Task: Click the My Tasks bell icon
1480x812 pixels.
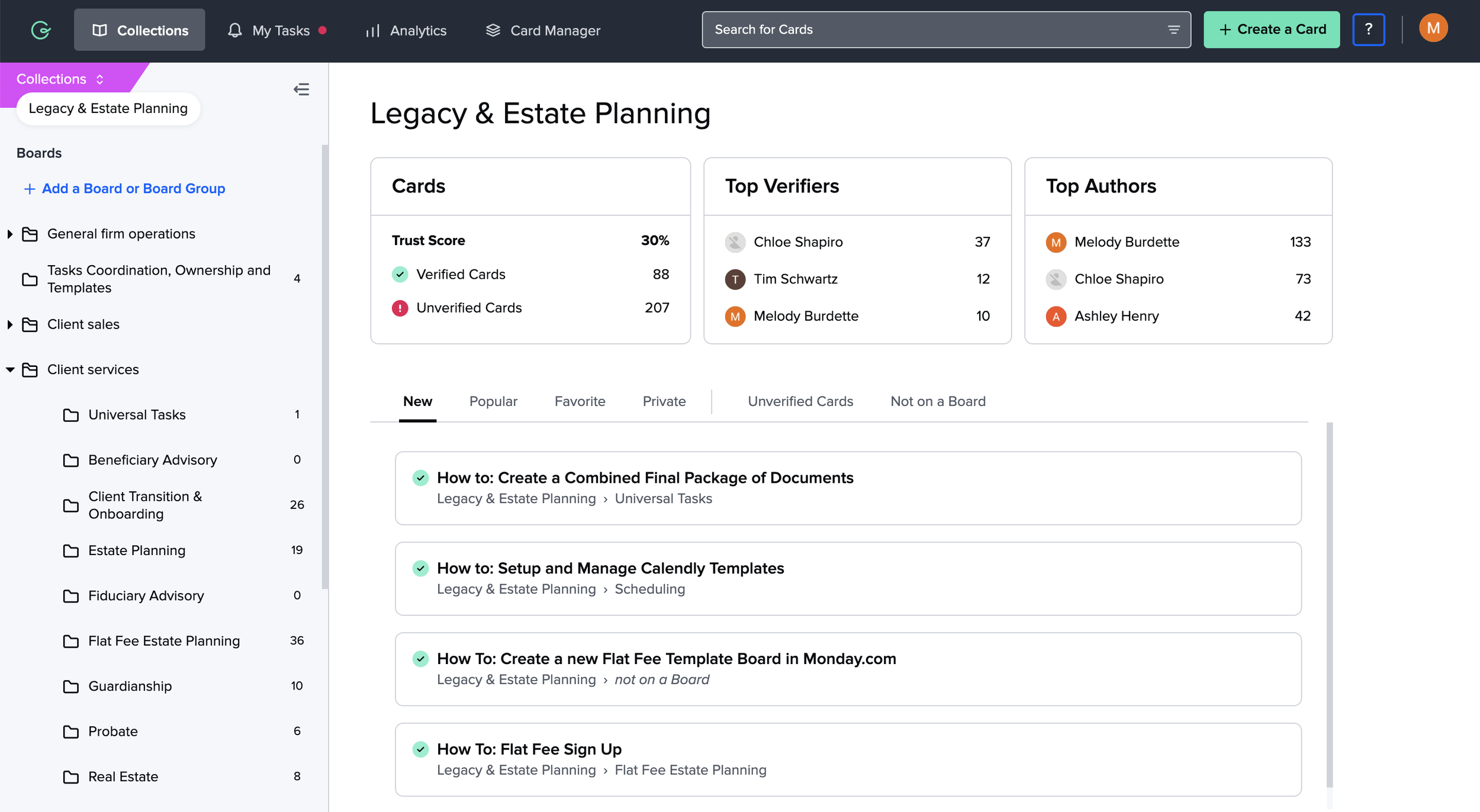Action: pyautogui.click(x=235, y=30)
